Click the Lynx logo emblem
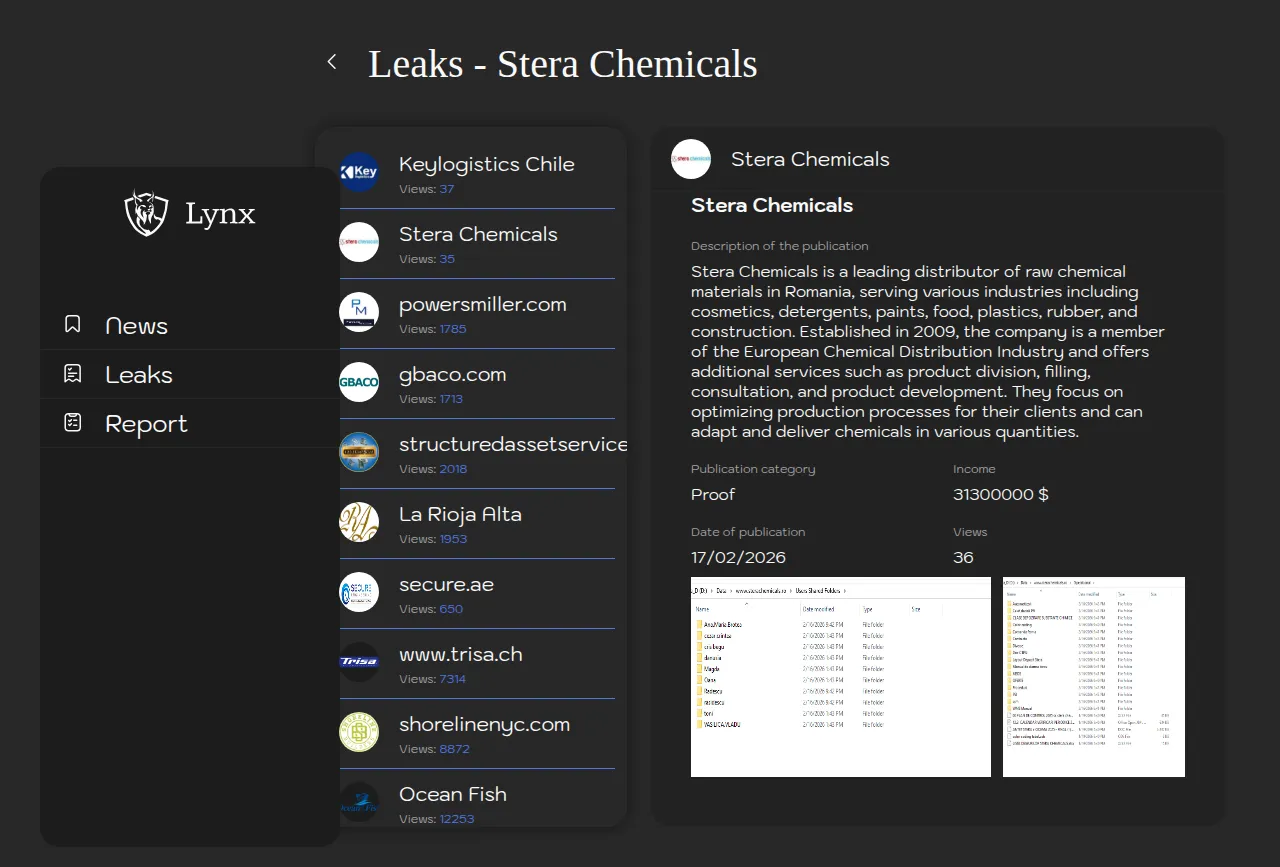Image resolution: width=1280 pixels, height=867 pixels. [x=146, y=213]
